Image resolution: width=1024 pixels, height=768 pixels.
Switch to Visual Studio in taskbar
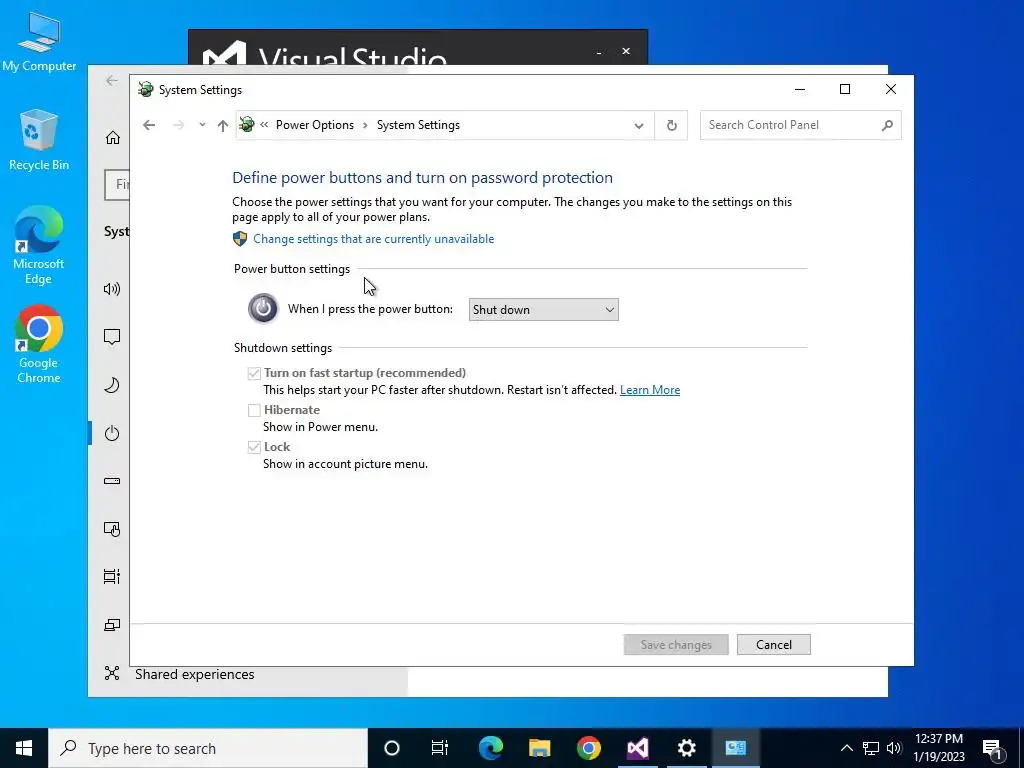coord(637,748)
